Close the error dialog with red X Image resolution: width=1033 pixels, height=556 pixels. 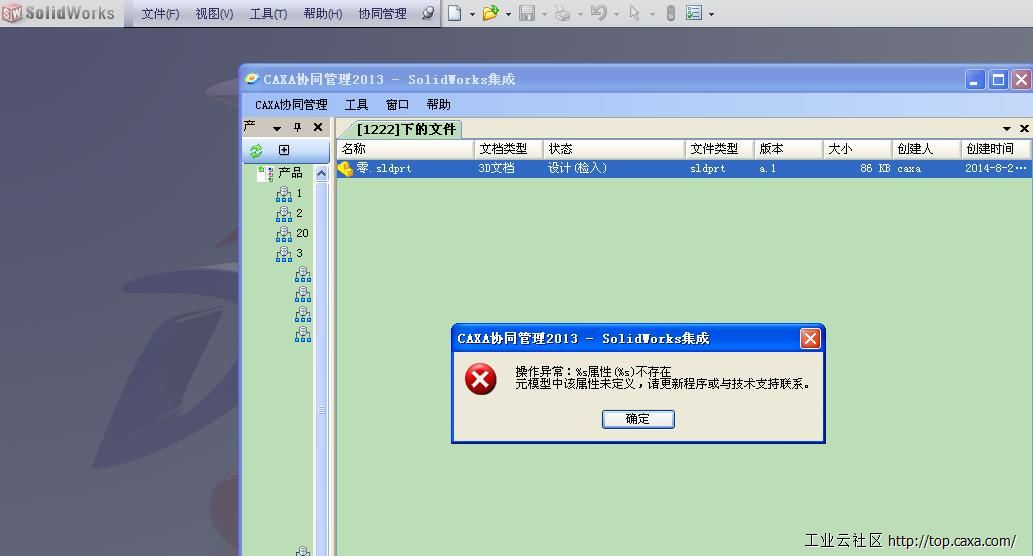pos(810,339)
